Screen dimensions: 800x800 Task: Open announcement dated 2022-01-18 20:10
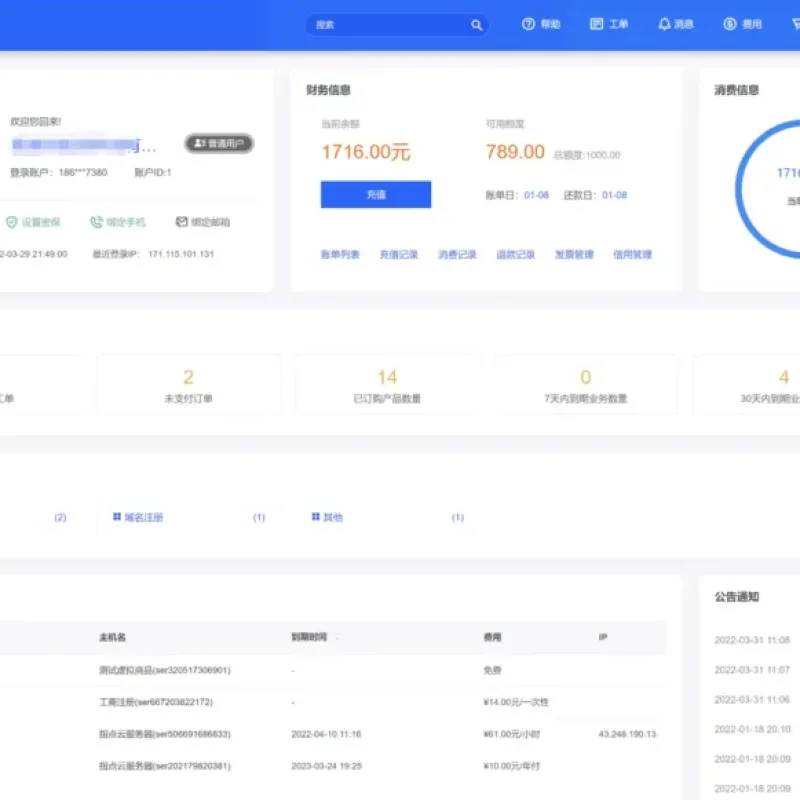click(752, 729)
